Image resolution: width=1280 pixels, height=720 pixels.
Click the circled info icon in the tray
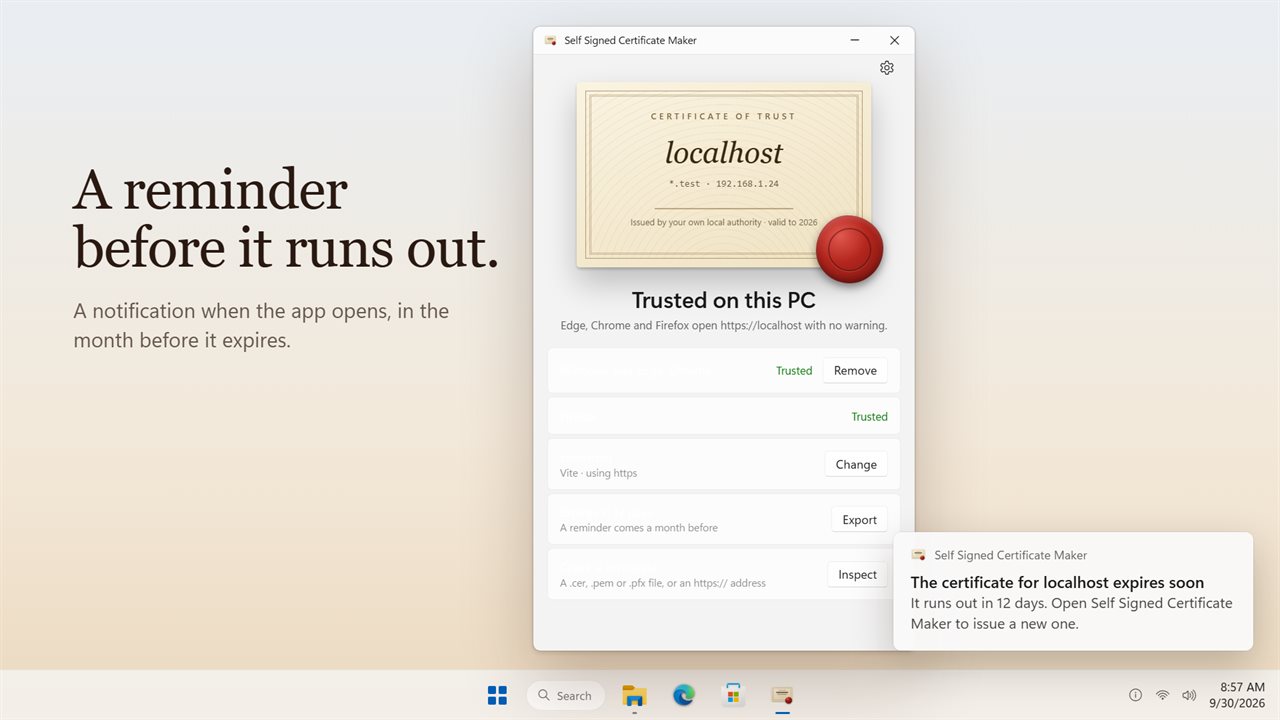(1135, 695)
